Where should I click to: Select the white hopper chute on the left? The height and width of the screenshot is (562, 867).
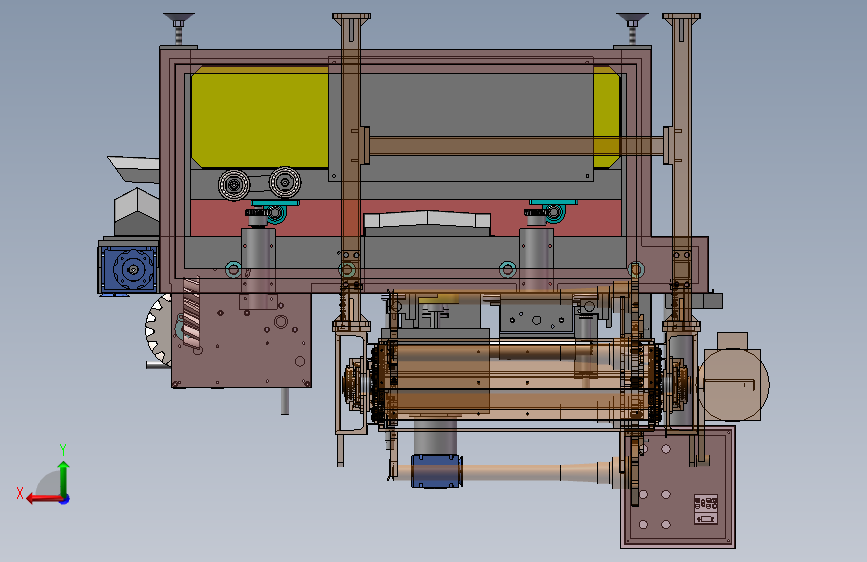coord(134,169)
